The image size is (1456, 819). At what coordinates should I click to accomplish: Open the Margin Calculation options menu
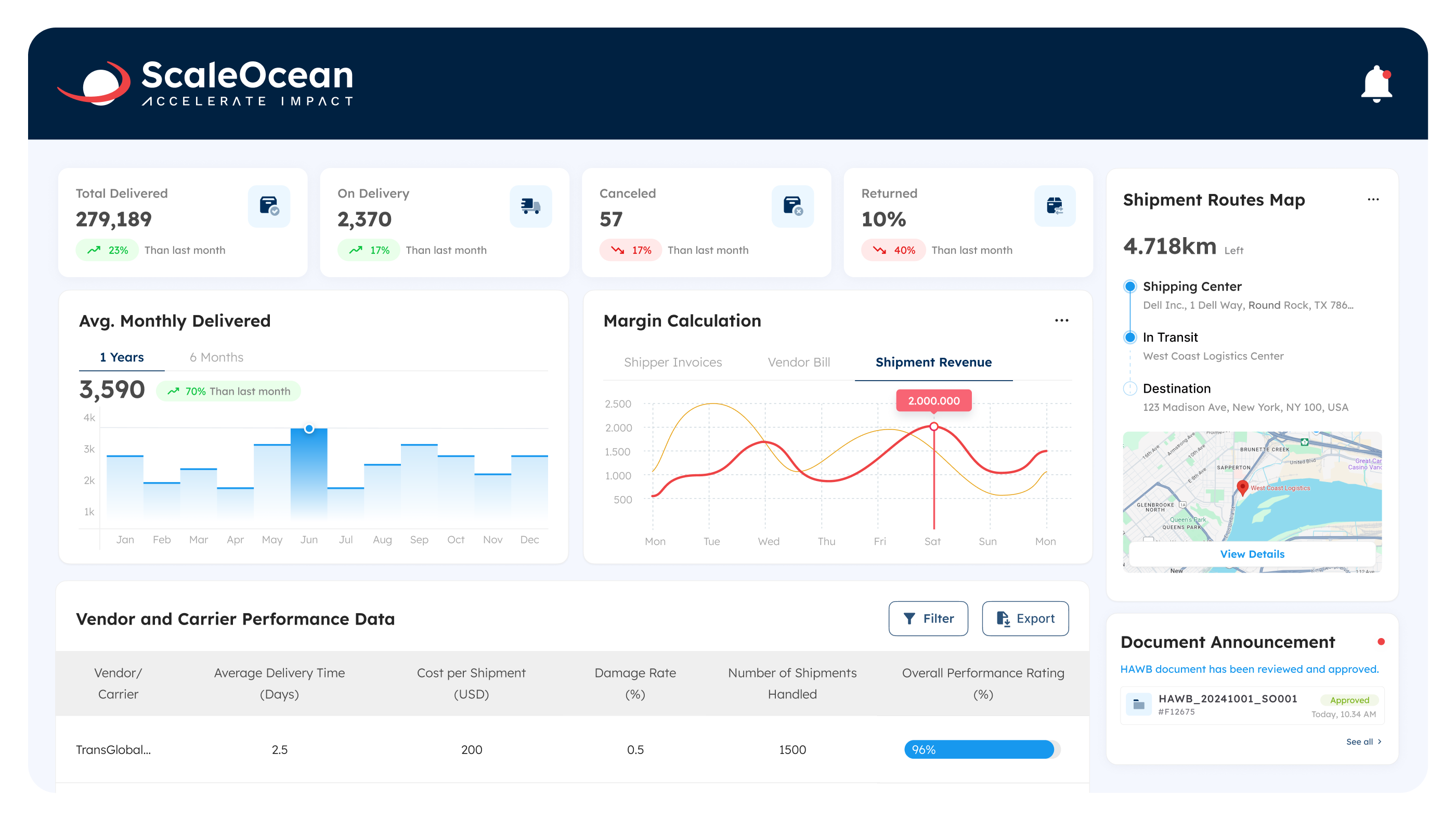click(x=1061, y=320)
